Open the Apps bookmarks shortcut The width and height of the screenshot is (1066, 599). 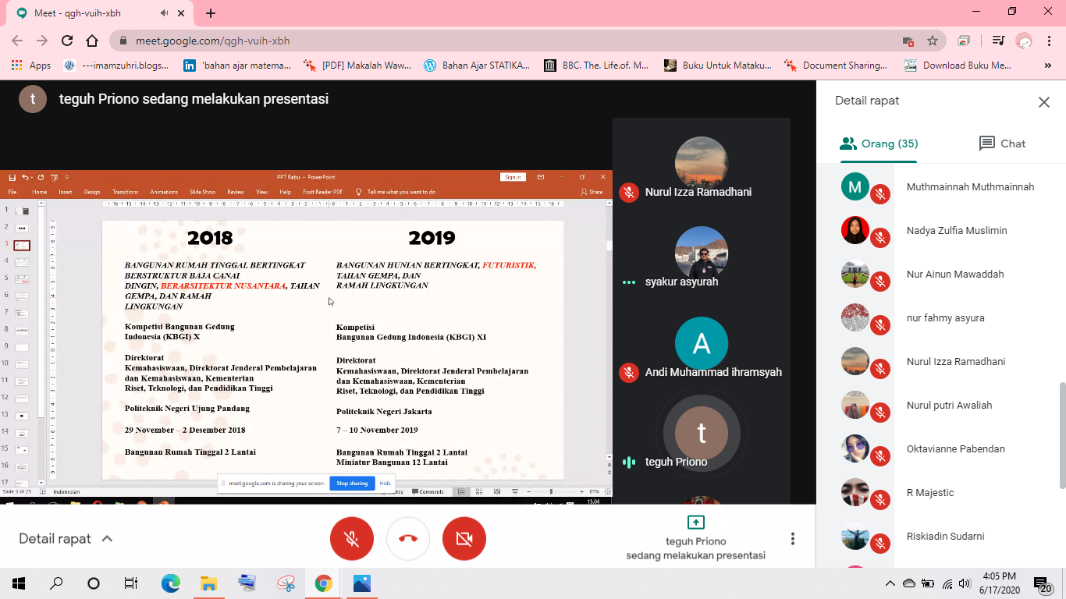(x=31, y=65)
